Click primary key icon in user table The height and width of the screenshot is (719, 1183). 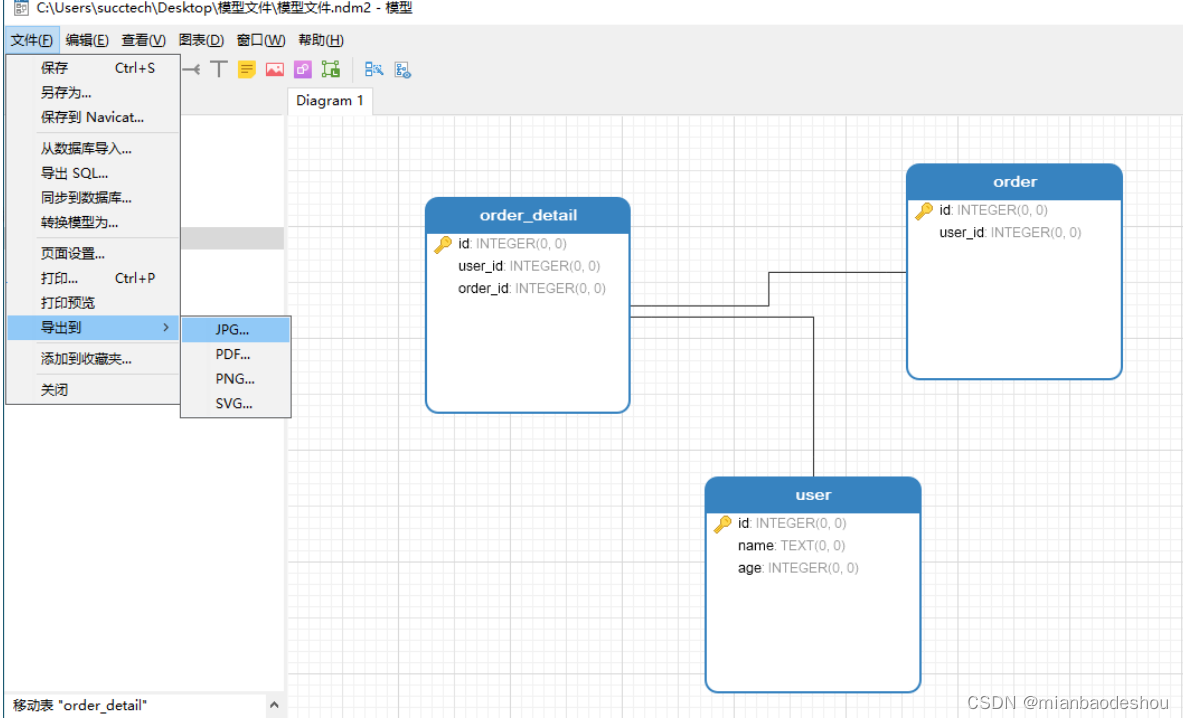pos(723,524)
